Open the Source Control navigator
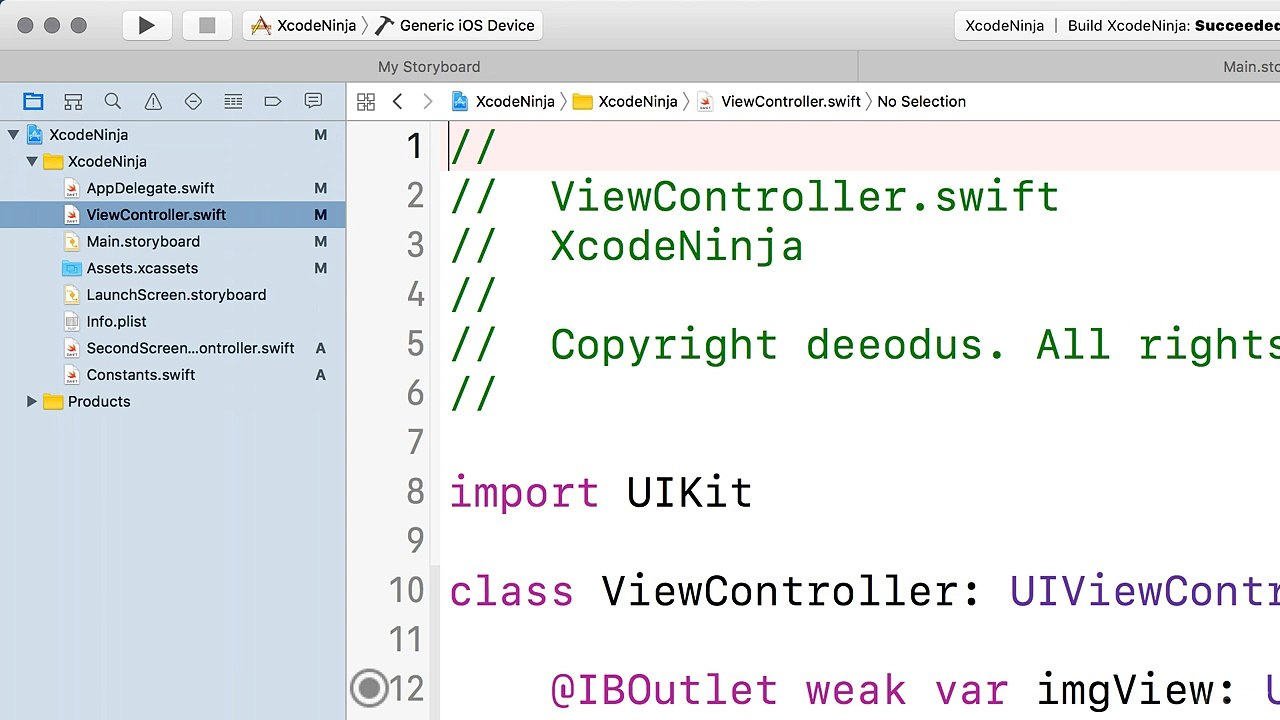Screen dimensions: 1280x720 click(x=73, y=101)
